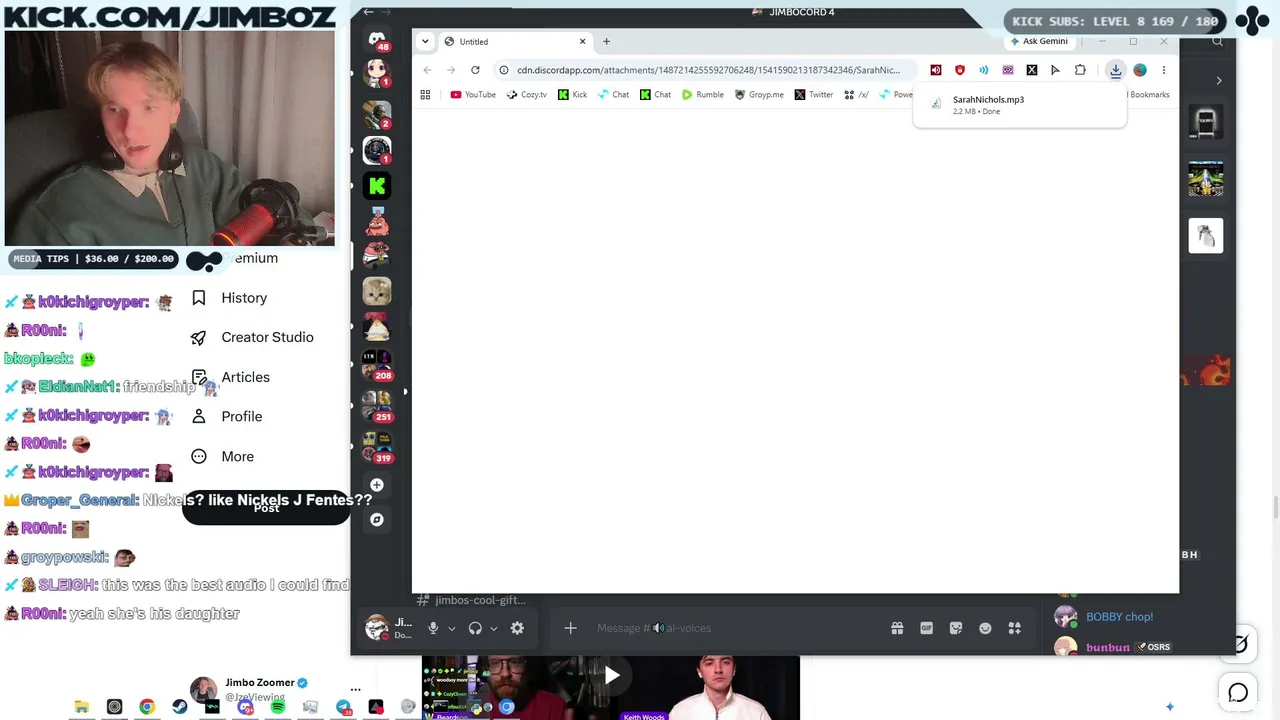Play the Keith Woods video thumbnail
The image size is (1280, 720).
point(611,676)
